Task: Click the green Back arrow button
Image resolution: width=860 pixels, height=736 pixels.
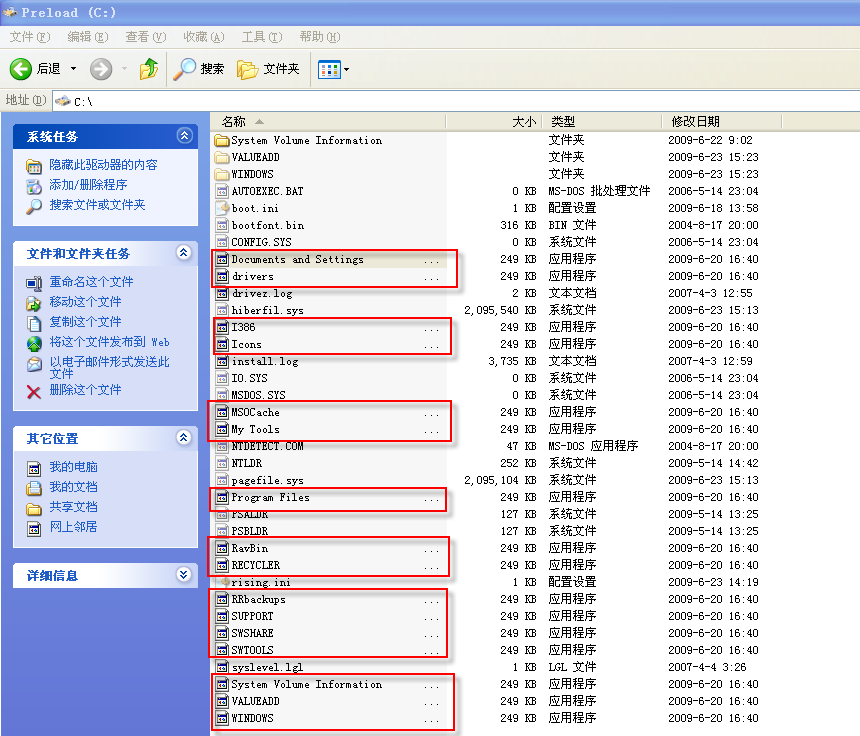Action: (x=21, y=69)
